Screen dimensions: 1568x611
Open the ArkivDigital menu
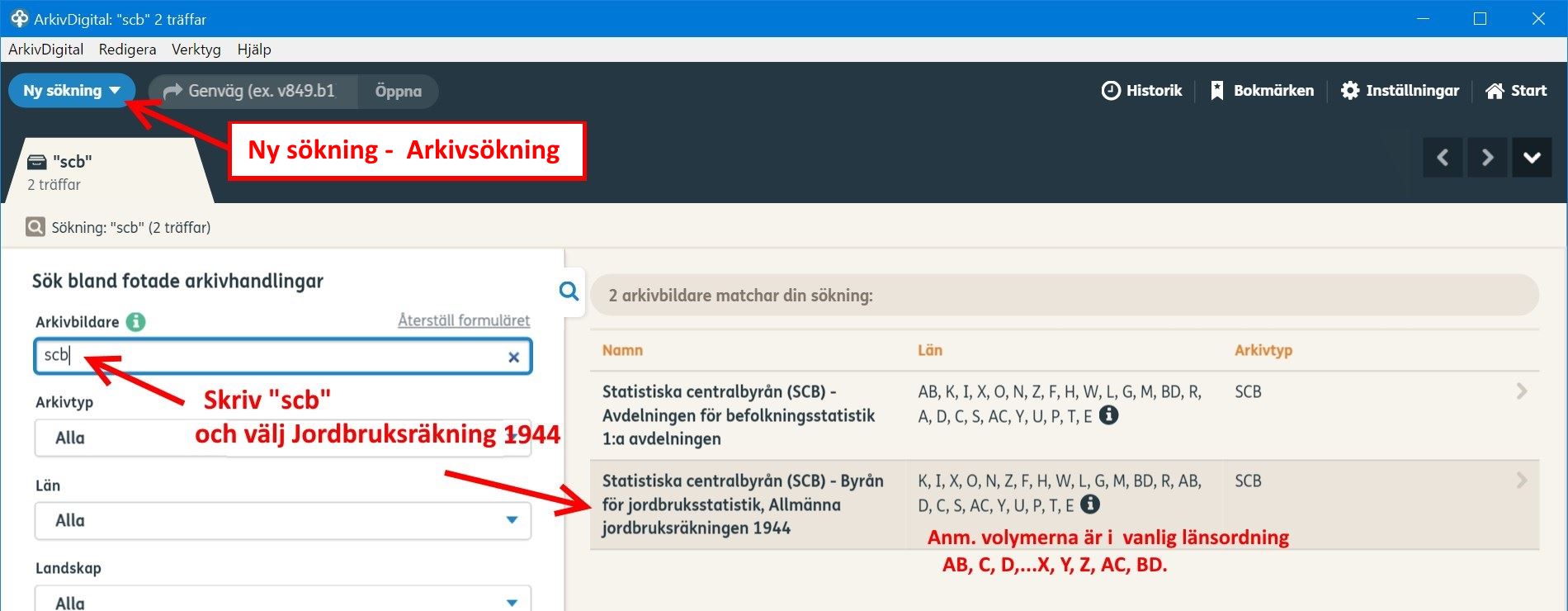click(46, 50)
